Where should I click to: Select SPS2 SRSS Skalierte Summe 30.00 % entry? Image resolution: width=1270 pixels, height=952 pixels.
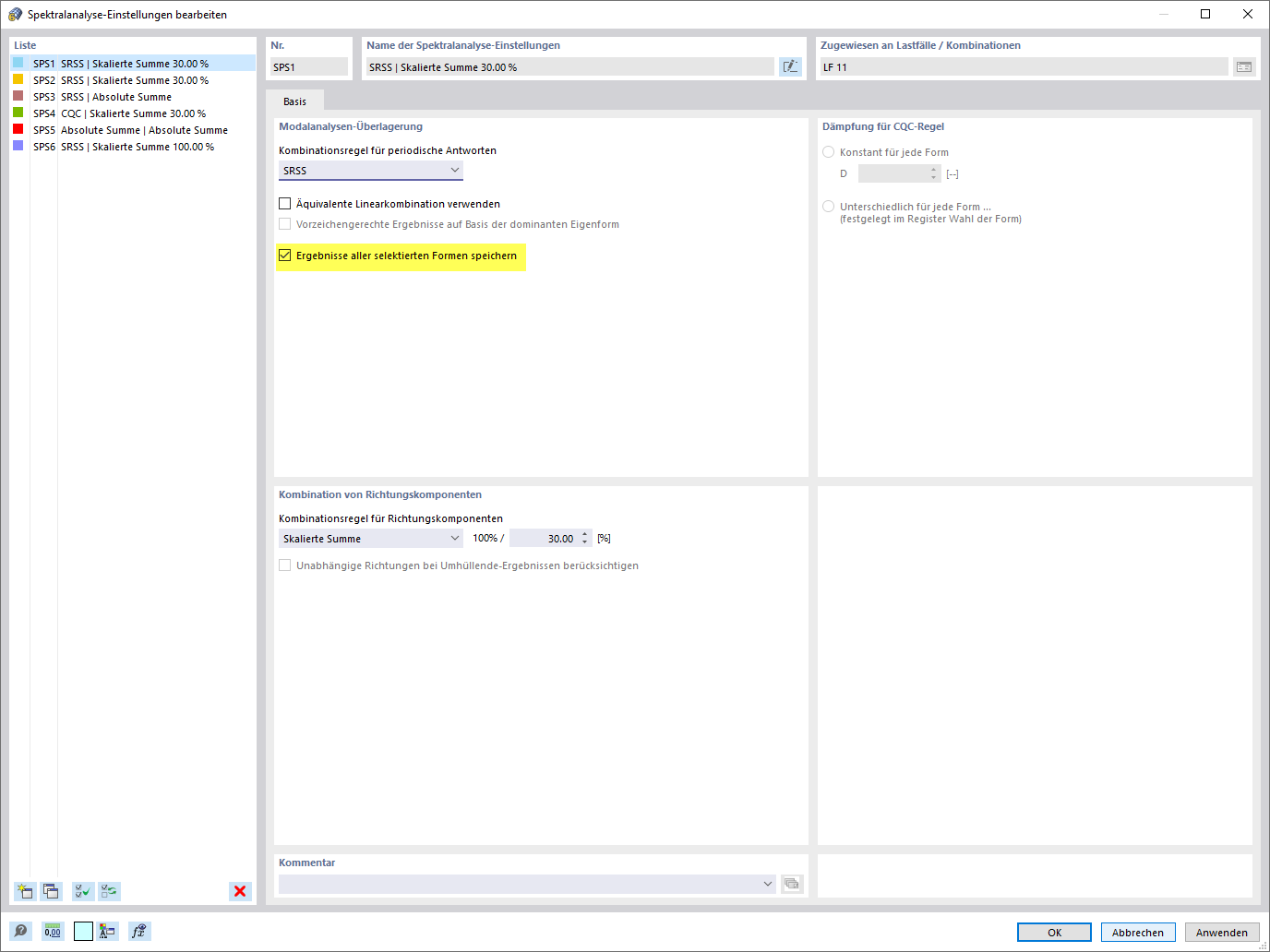(133, 80)
